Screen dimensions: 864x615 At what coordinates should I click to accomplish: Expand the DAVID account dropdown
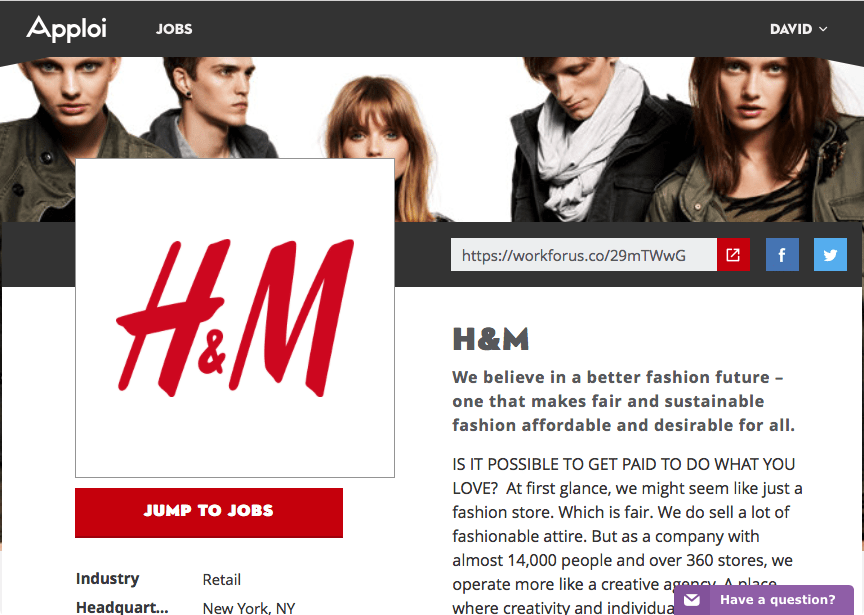798,29
